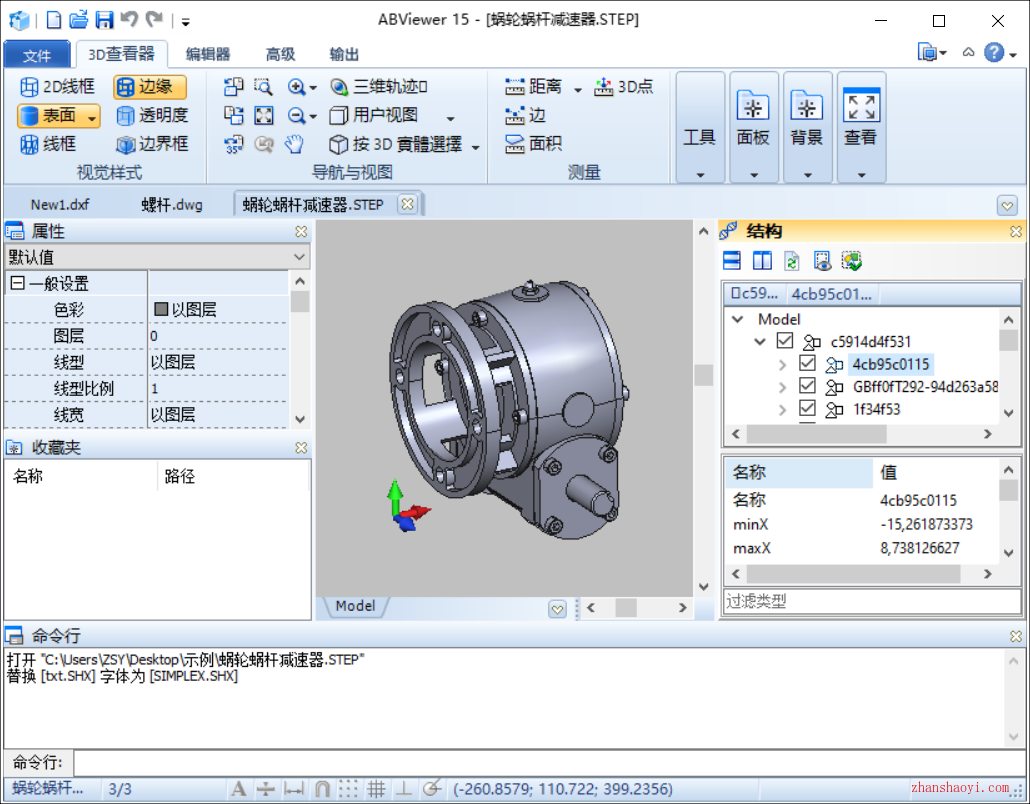The height and width of the screenshot is (804, 1030).
Task: Click the 距离 distance measure tool
Action: 533,86
